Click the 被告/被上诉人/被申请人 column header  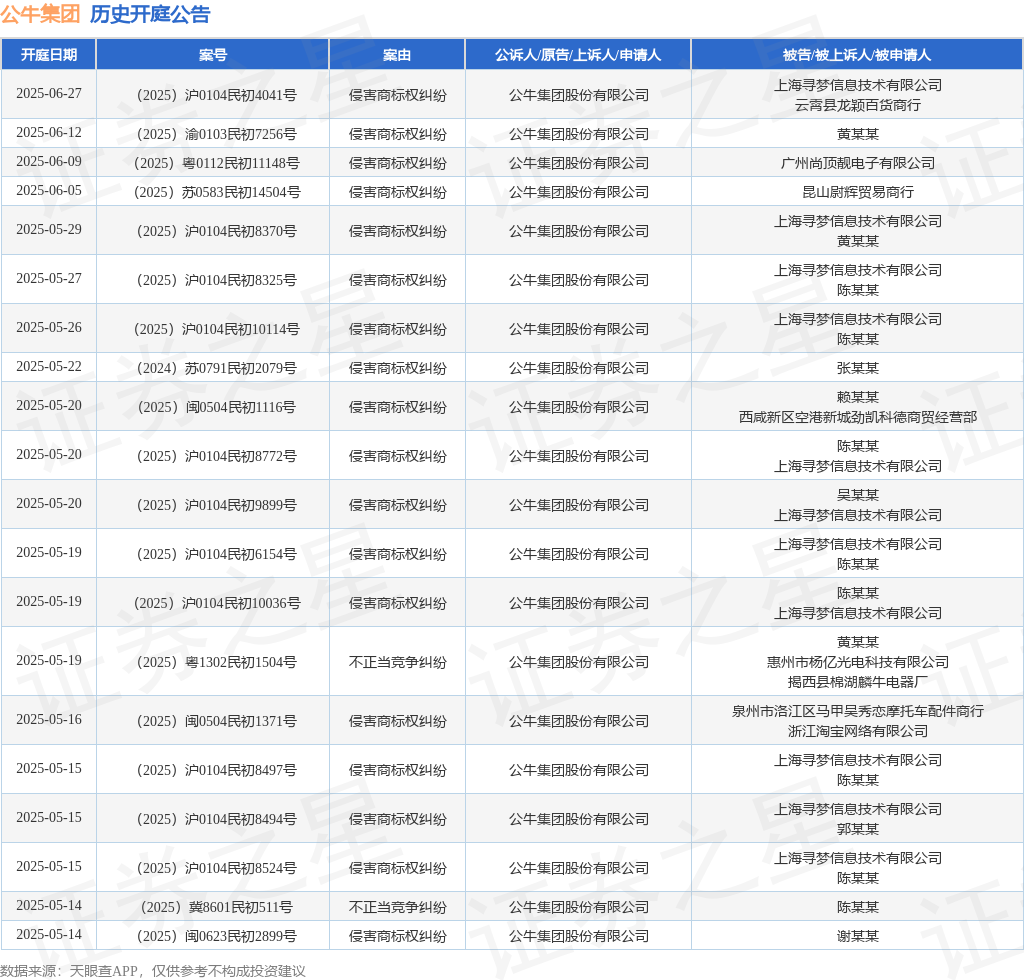pyautogui.click(x=857, y=55)
